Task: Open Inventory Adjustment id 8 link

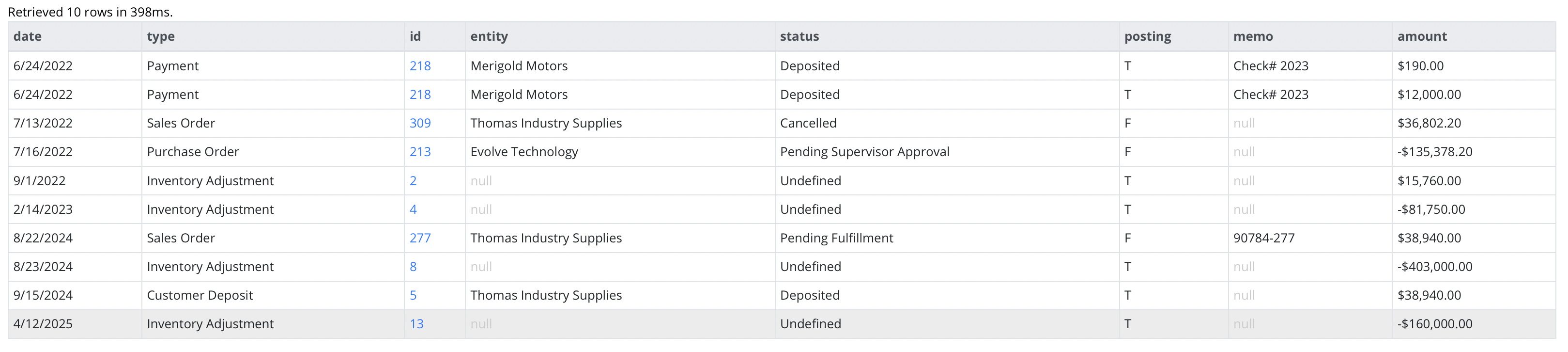Action: [x=413, y=267]
